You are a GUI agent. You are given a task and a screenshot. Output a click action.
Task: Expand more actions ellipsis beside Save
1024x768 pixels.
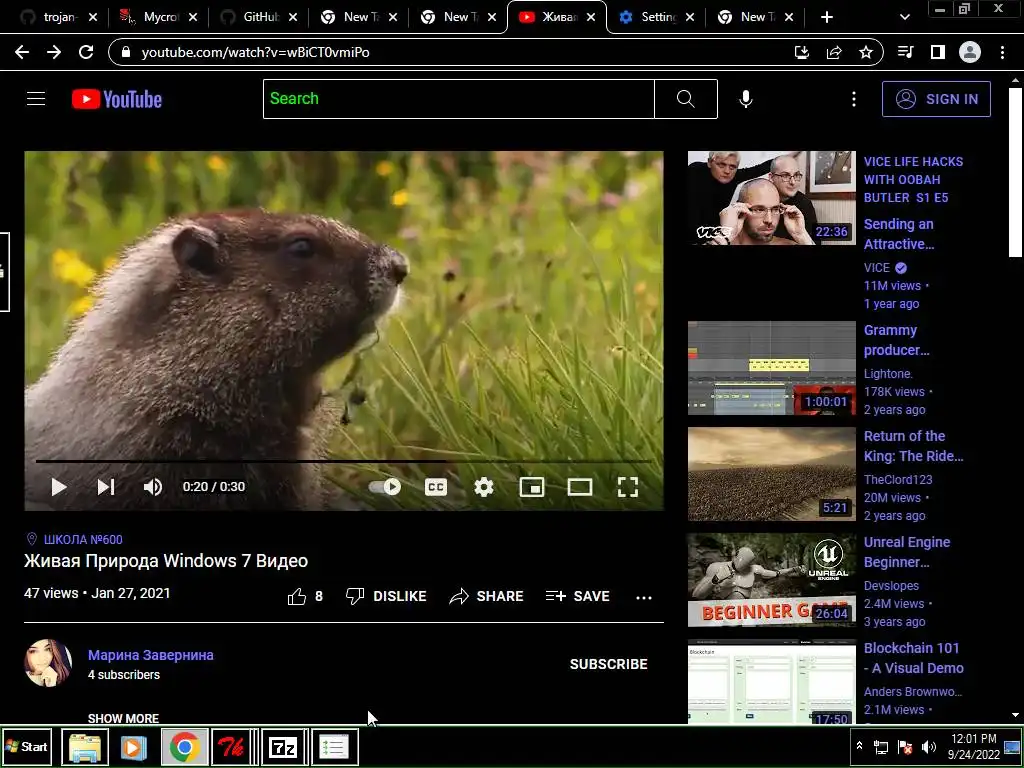pyautogui.click(x=644, y=597)
